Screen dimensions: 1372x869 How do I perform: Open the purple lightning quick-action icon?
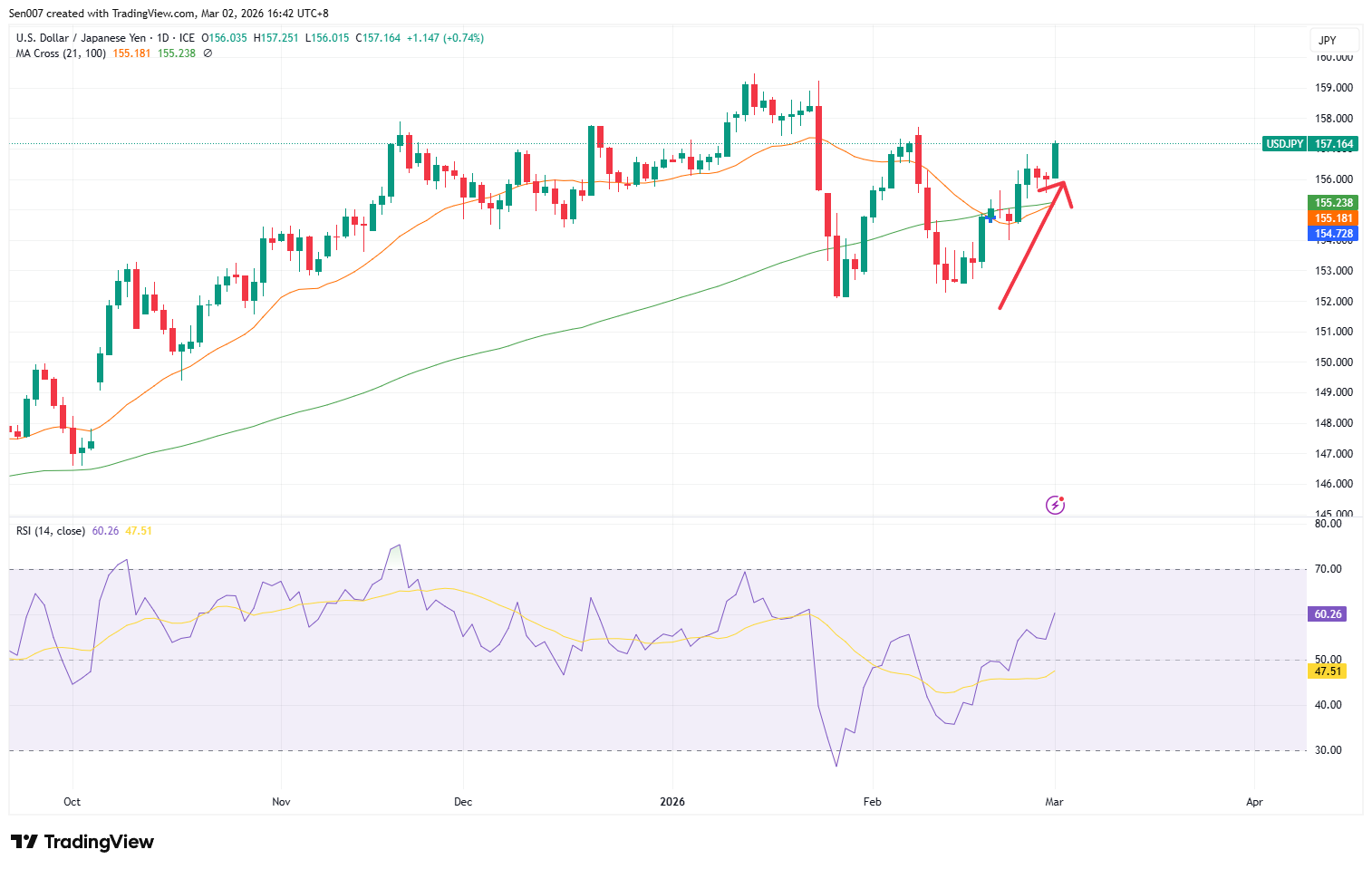[x=1055, y=504]
